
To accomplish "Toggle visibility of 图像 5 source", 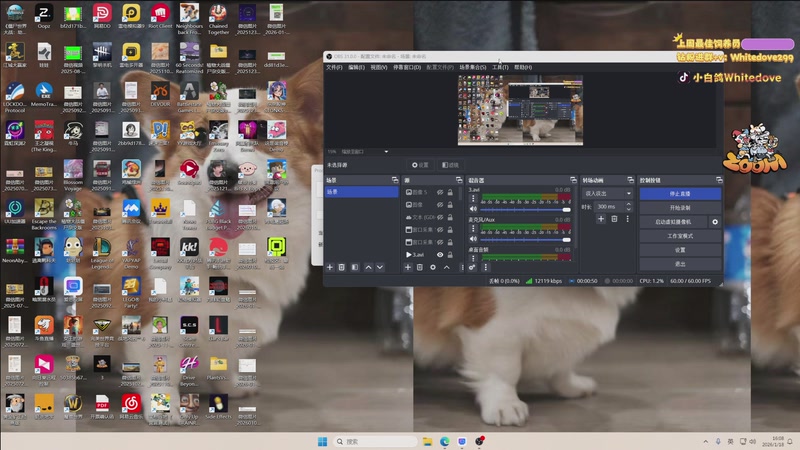I will [x=440, y=192].
